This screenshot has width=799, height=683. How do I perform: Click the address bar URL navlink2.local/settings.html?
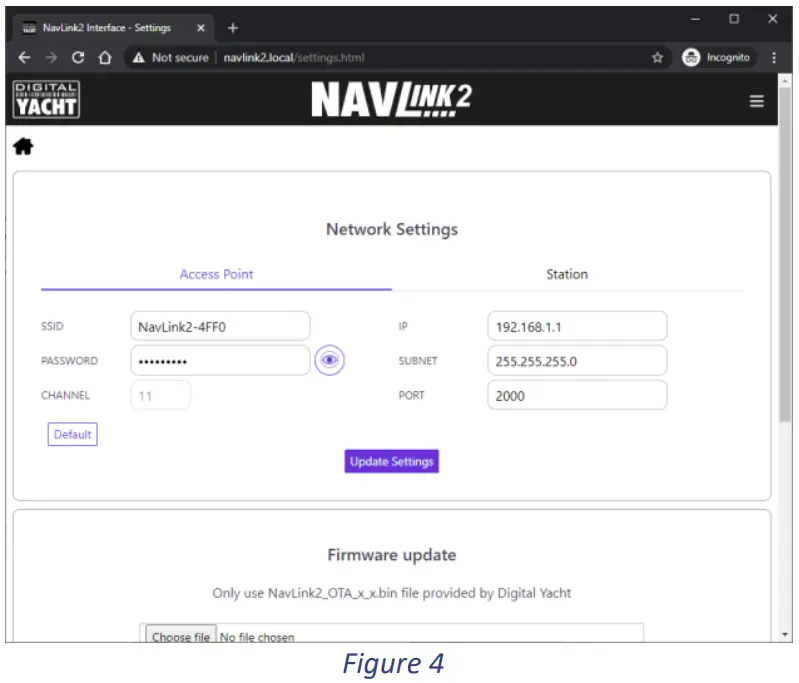(294, 58)
